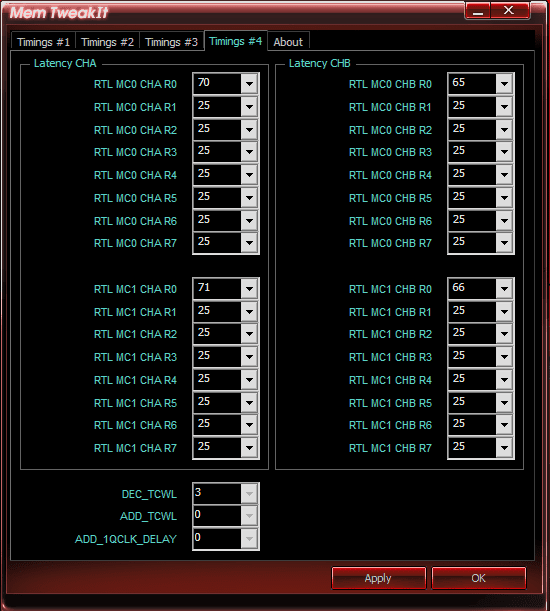The height and width of the screenshot is (611, 550).
Task: Expand the RTL MC0 CHB R7 dropdown
Action: coord(504,243)
